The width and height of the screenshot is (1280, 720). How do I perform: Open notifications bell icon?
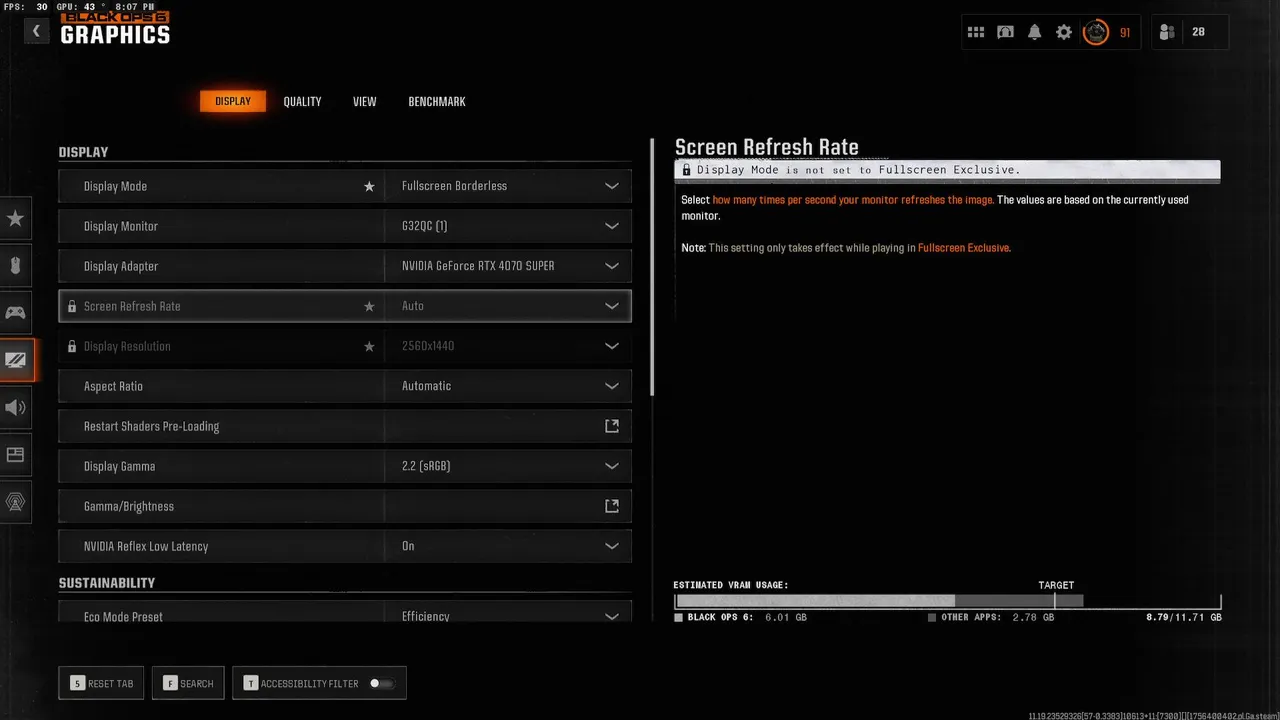(1035, 32)
